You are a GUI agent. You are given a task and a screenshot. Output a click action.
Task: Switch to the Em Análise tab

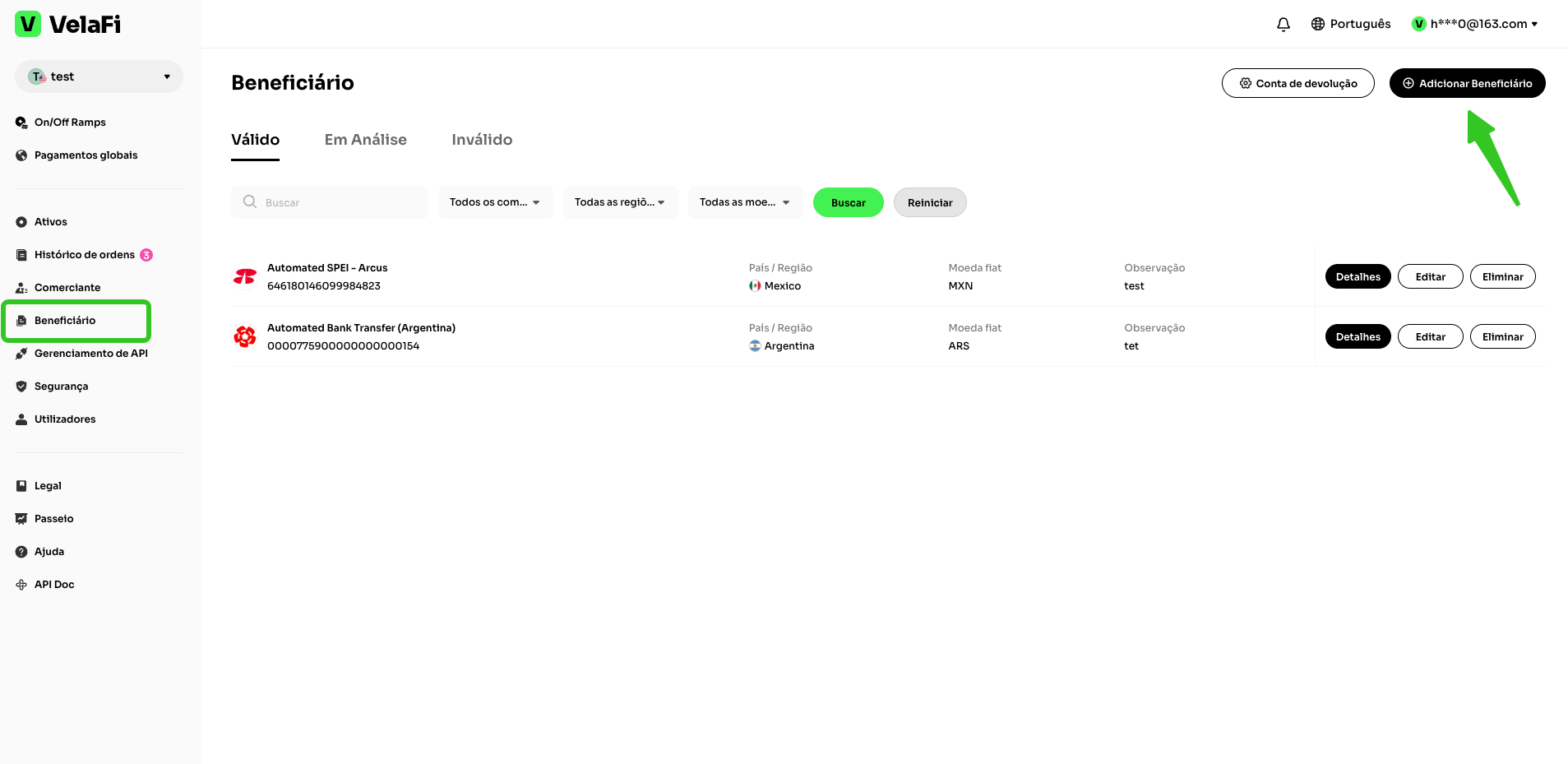[x=365, y=140]
